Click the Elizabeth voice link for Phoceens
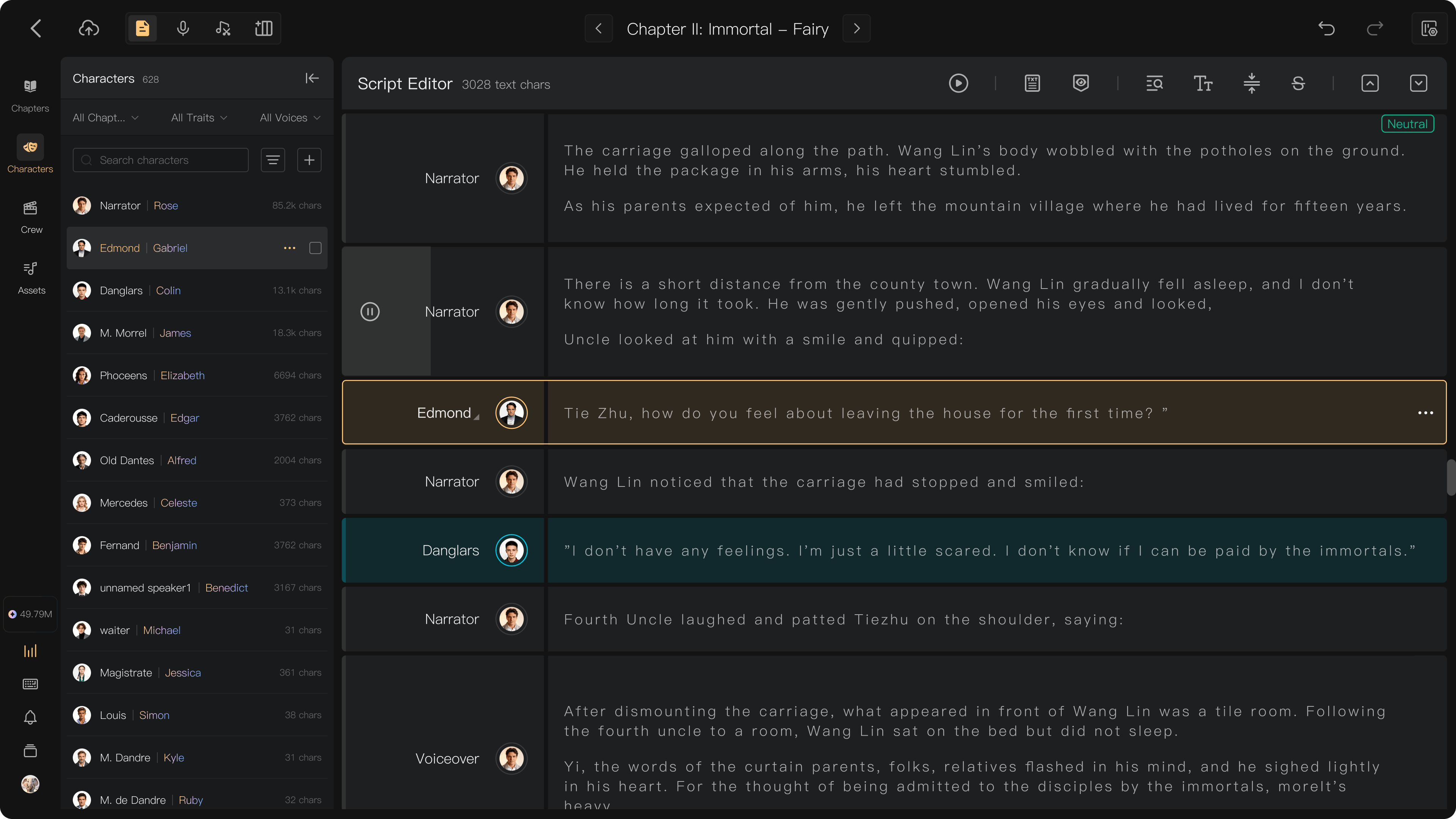Screen dimensions: 1456x819 [x=182, y=375]
